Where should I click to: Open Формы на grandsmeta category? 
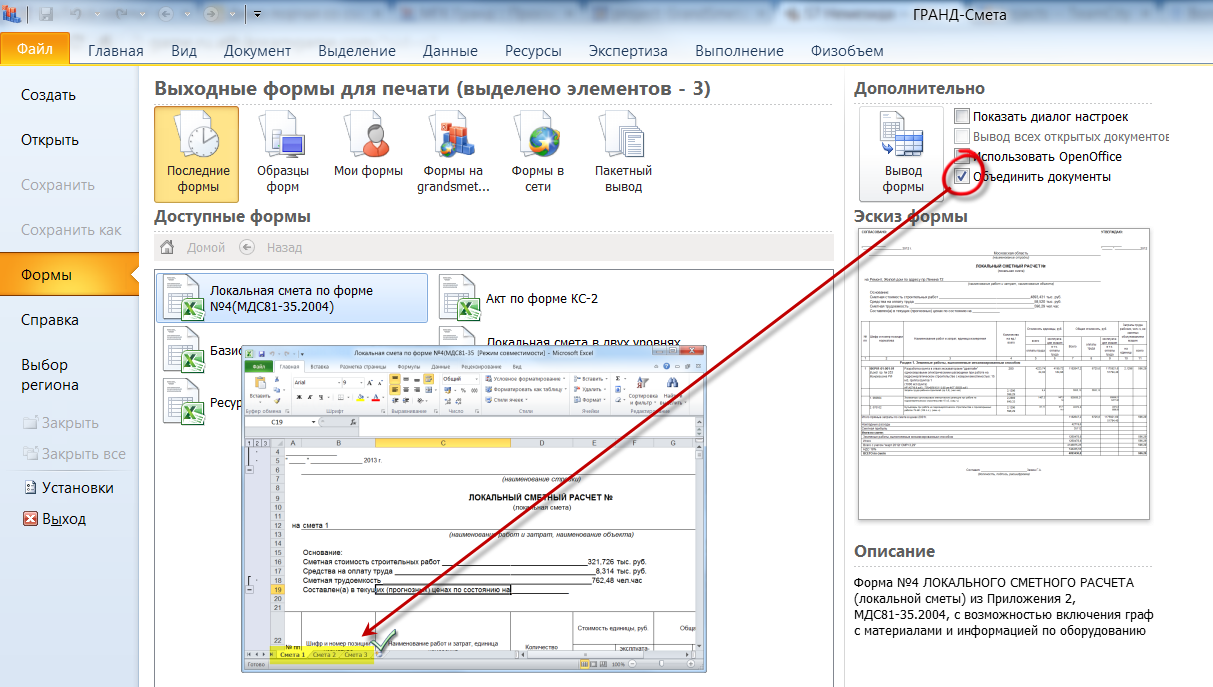[x=453, y=153]
